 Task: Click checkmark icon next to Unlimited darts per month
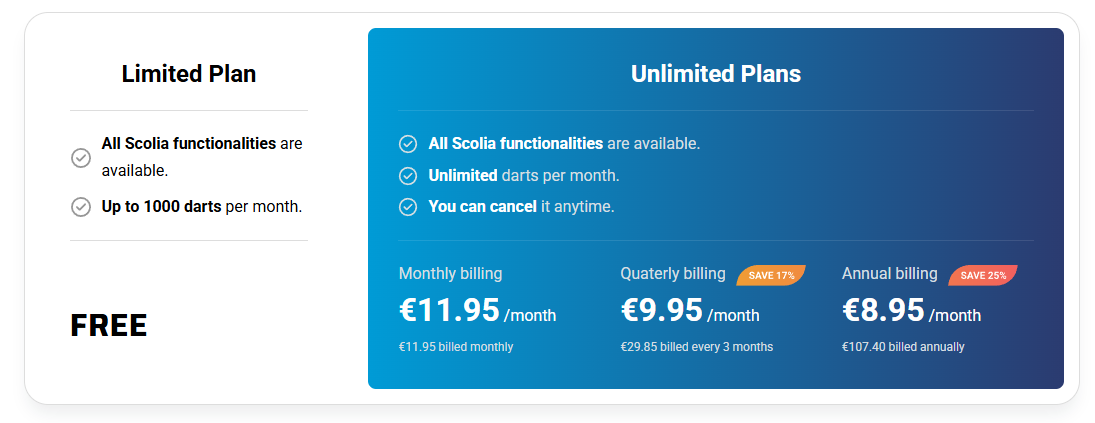tap(408, 176)
